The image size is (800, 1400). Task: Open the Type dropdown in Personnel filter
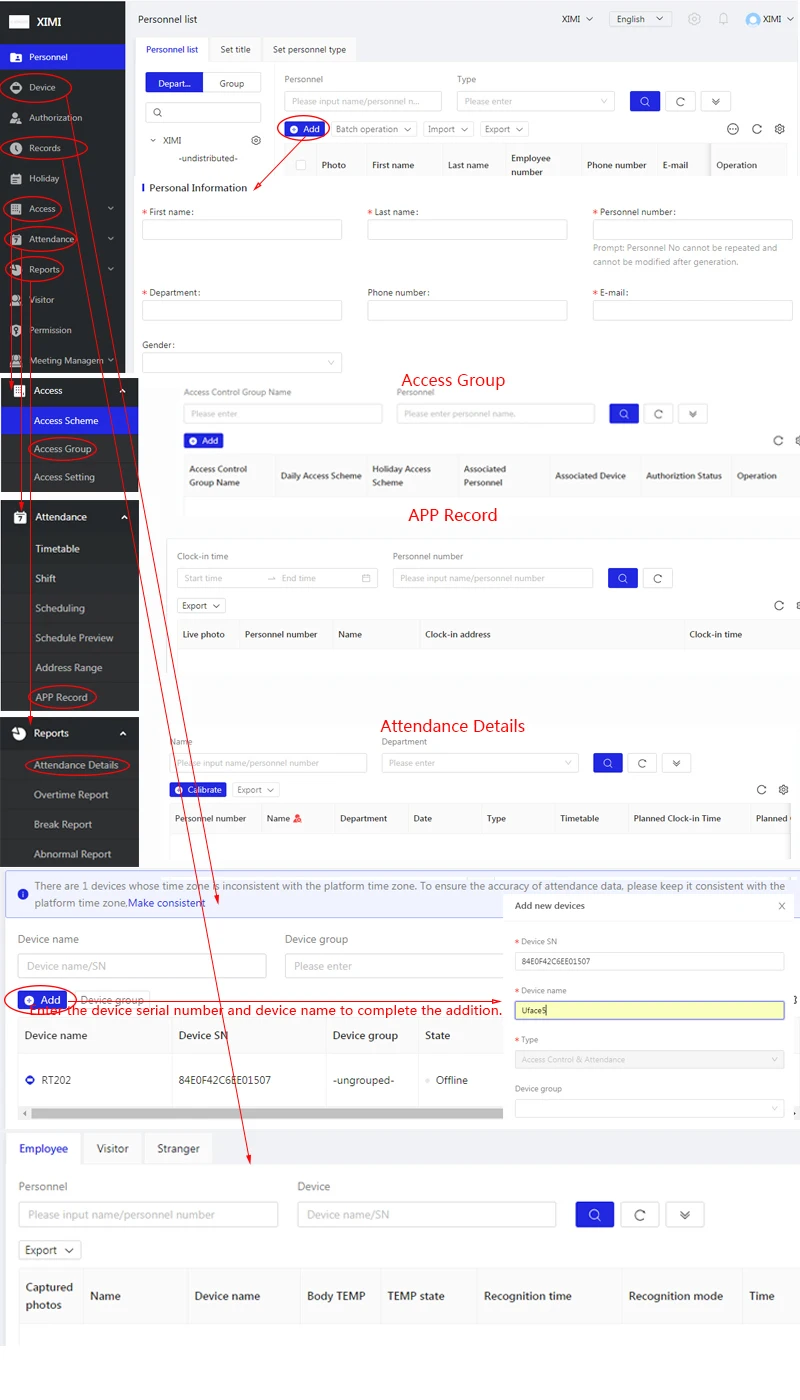[536, 101]
